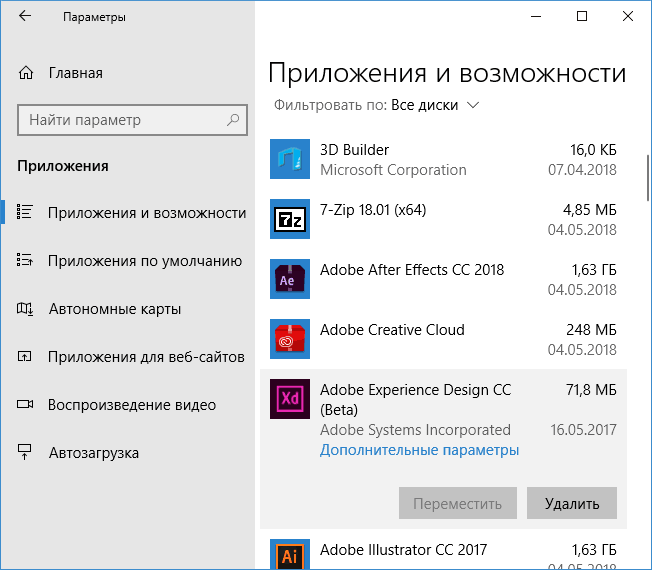Click the search magnifier icon
The image size is (652, 570).
(x=233, y=120)
